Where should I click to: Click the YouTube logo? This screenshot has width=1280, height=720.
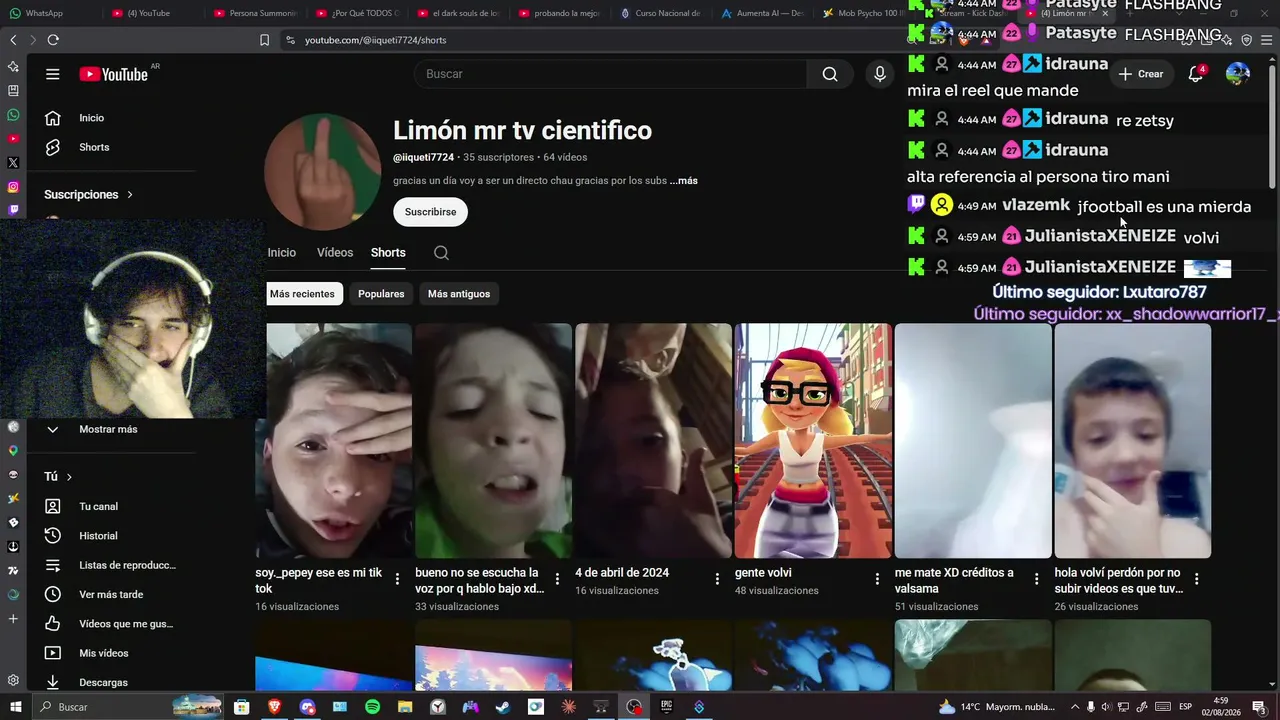click(x=114, y=74)
